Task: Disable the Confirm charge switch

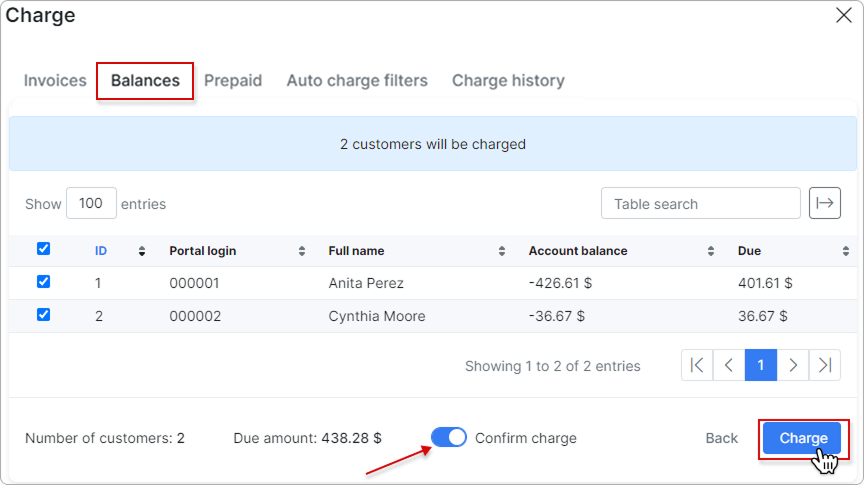Action: pyautogui.click(x=449, y=437)
